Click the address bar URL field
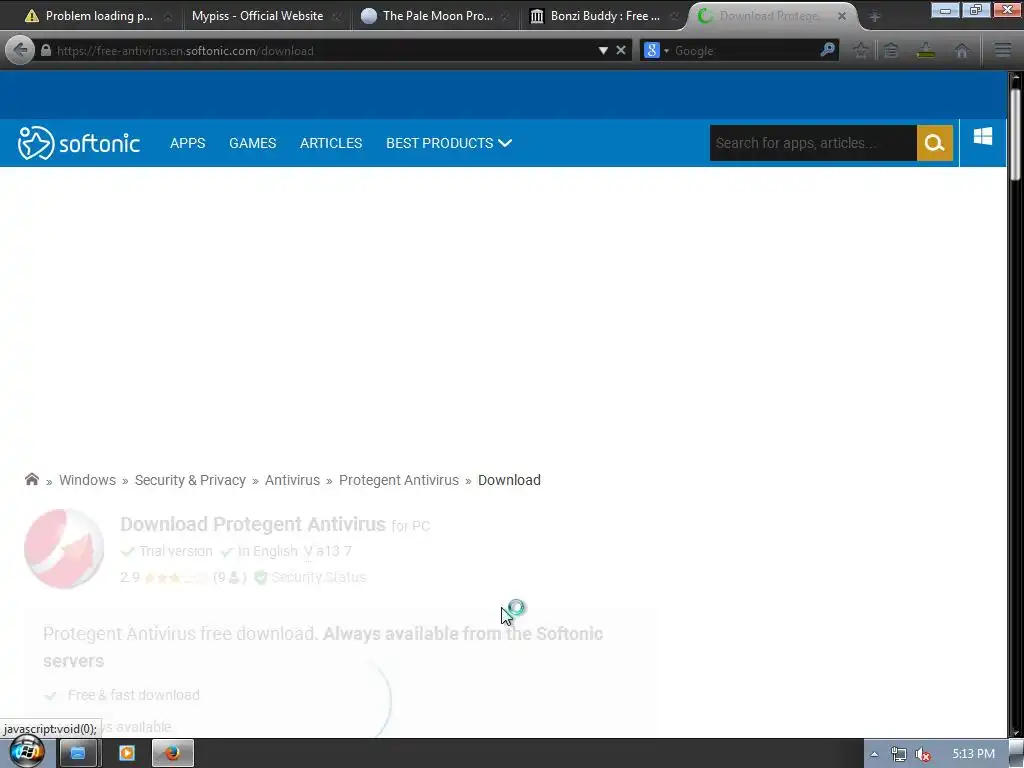 click(323, 50)
